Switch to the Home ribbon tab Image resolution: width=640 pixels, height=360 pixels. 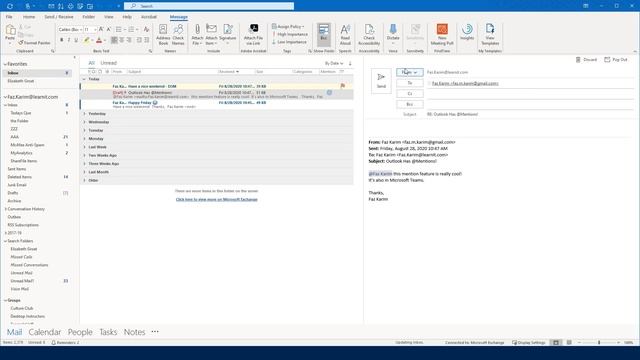29,17
